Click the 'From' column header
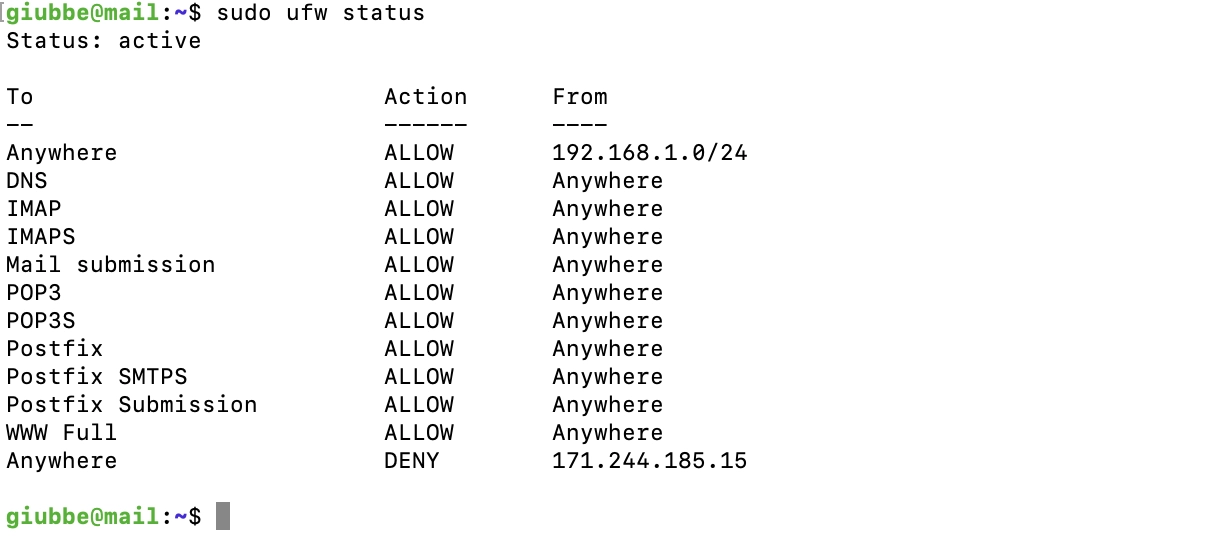Screen dimensions: 1226x540 click(x=580, y=97)
